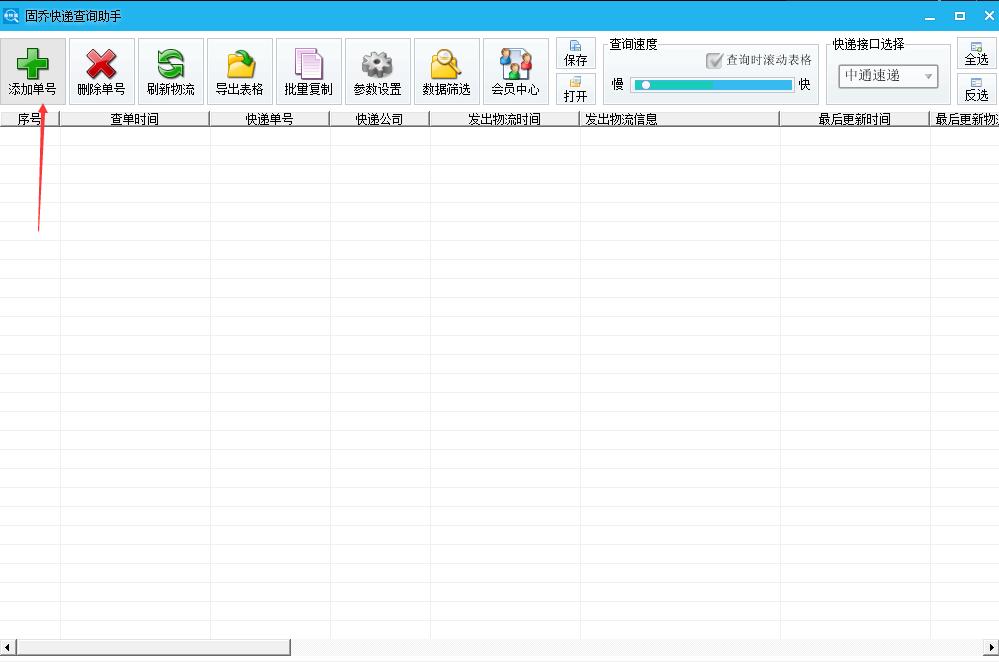Click the 查询速度 speed slider track
Screen dimensions: 999x662
tap(712, 85)
